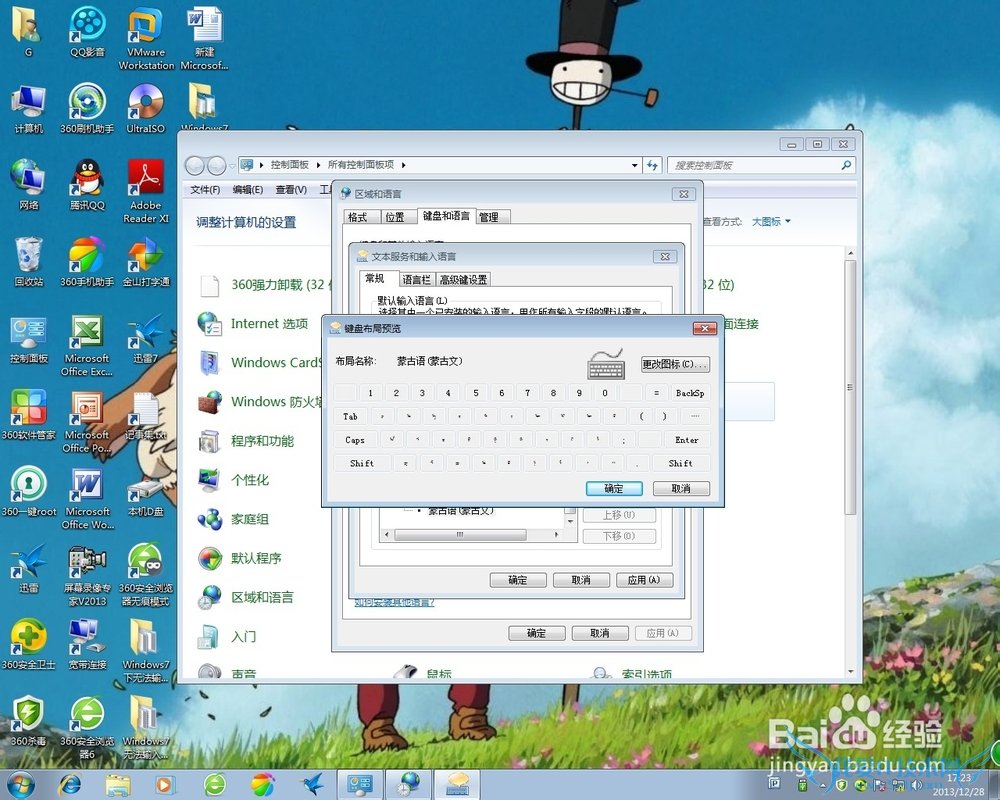Expand the arrow after 所有控制面板项 breadcrumb

[x=404, y=165]
